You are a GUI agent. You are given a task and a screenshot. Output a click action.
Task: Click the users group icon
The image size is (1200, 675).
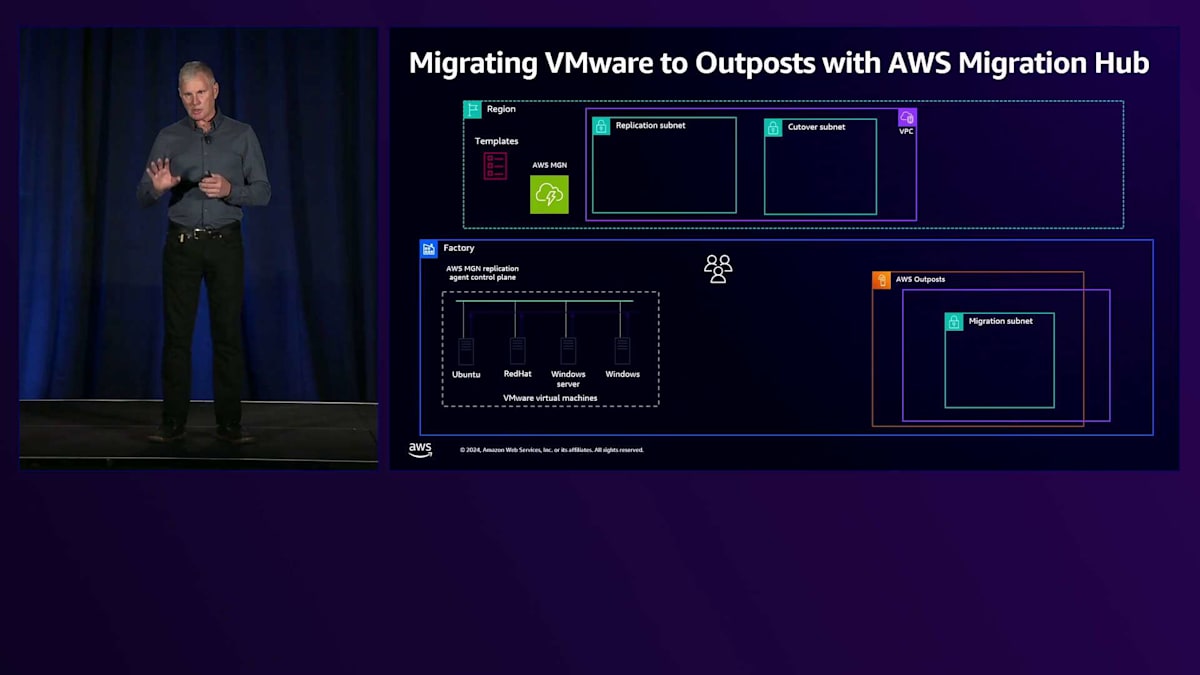point(718,268)
